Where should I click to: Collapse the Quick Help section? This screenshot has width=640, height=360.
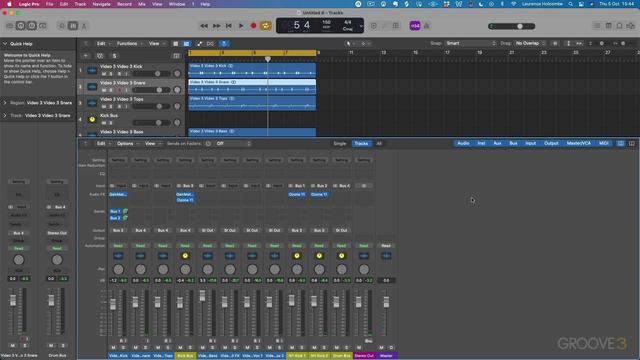(x=5, y=44)
